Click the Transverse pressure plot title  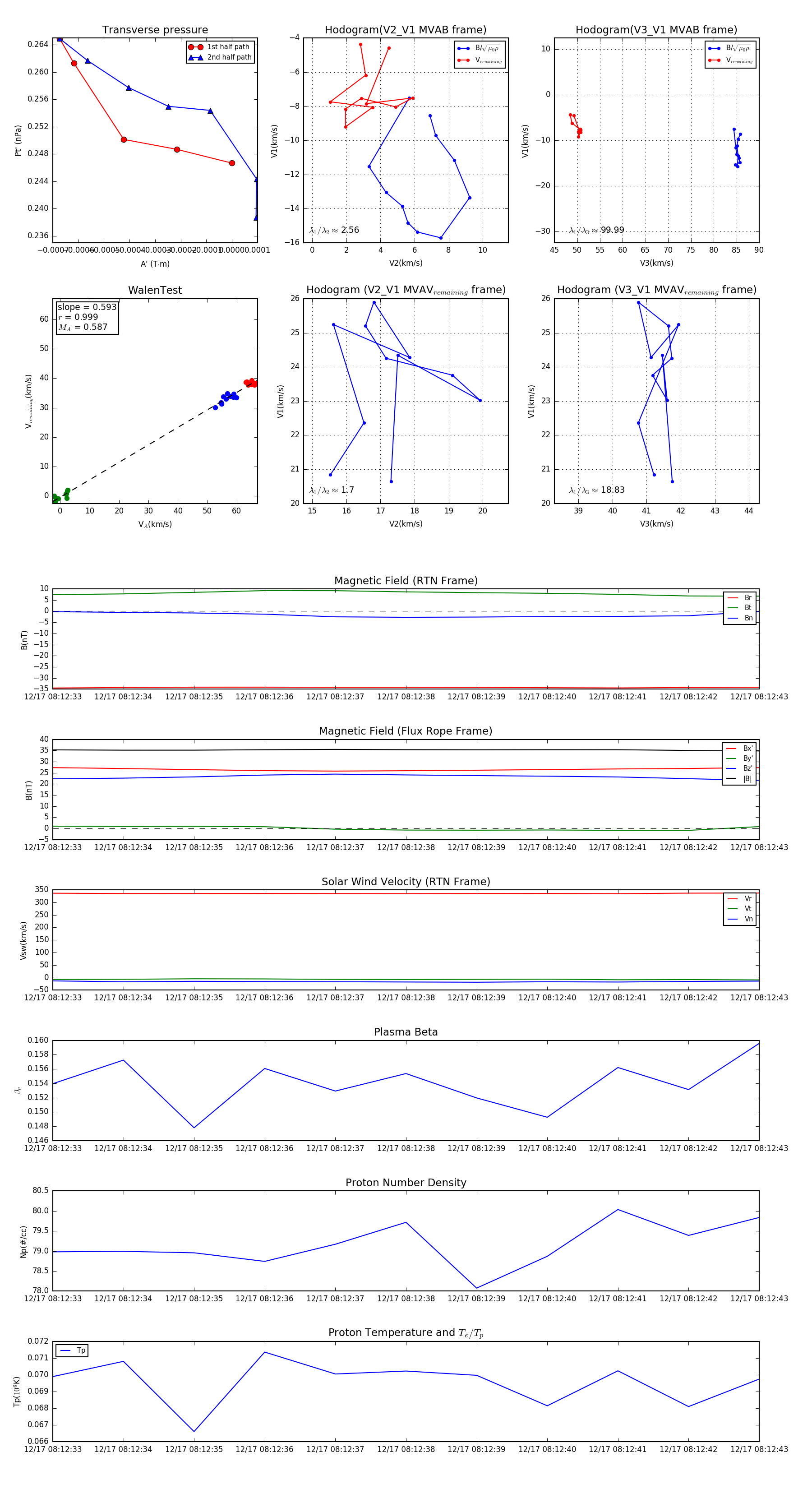tap(155, 30)
